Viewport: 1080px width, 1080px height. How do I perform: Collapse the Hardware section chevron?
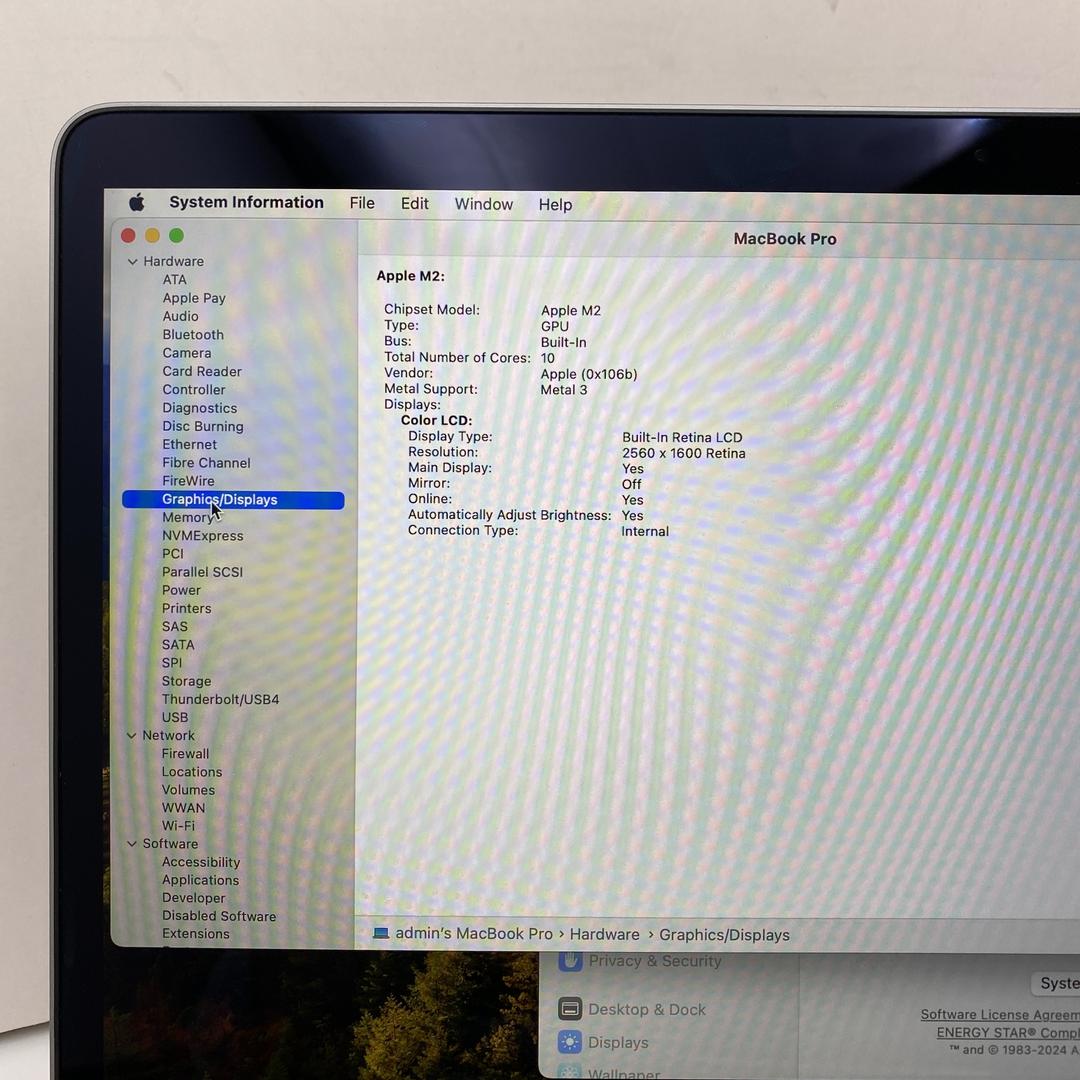(x=132, y=262)
